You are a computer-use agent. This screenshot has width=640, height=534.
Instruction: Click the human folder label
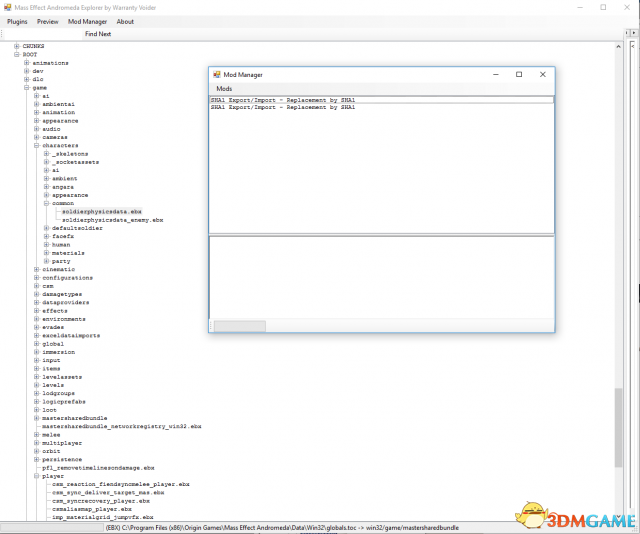point(61,245)
